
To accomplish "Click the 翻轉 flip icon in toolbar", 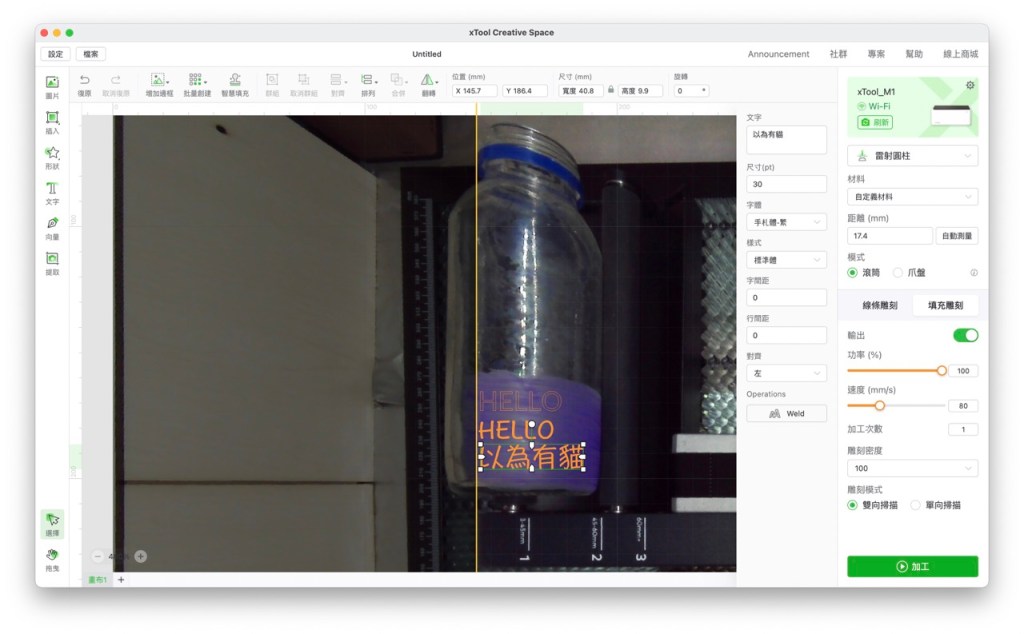I will (x=428, y=80).
